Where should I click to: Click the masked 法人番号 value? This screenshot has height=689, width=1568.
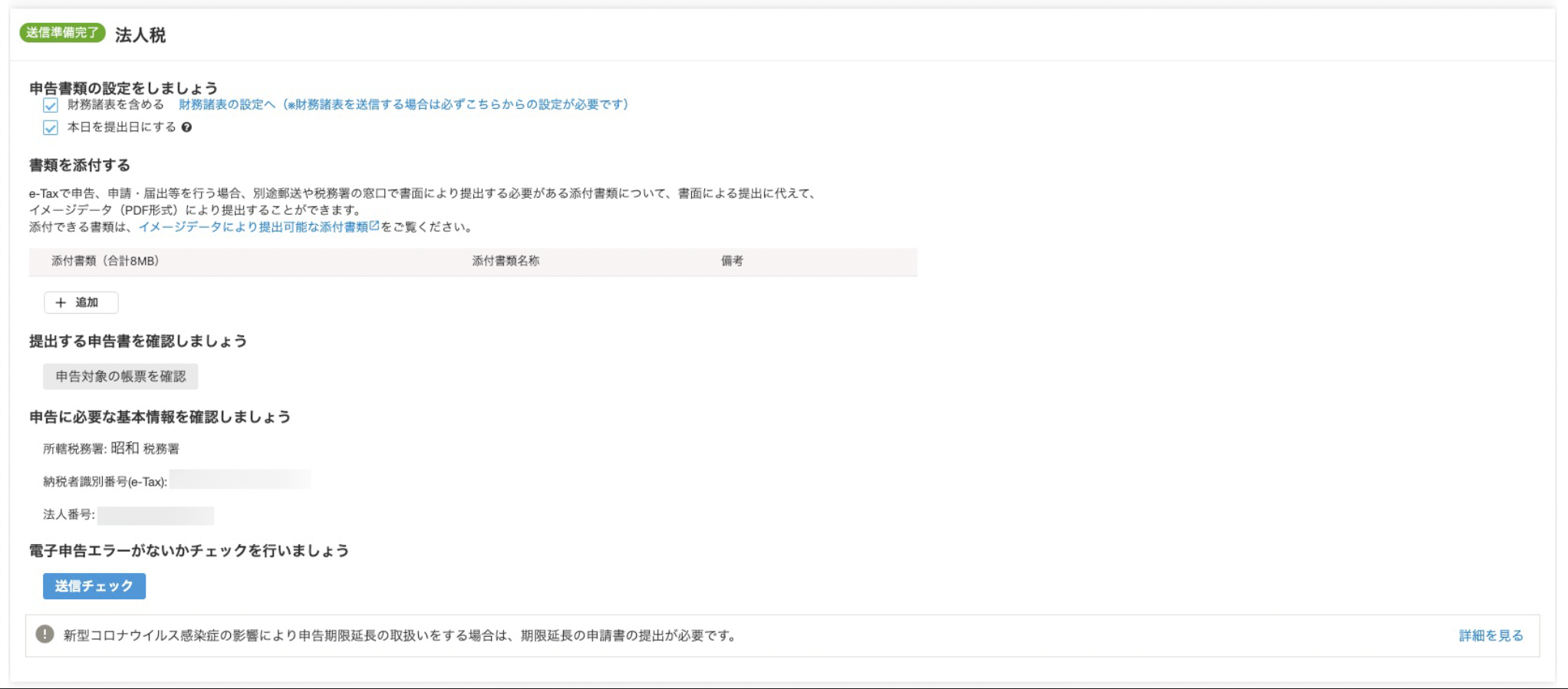pyautogui.click(x=156, y=515)
